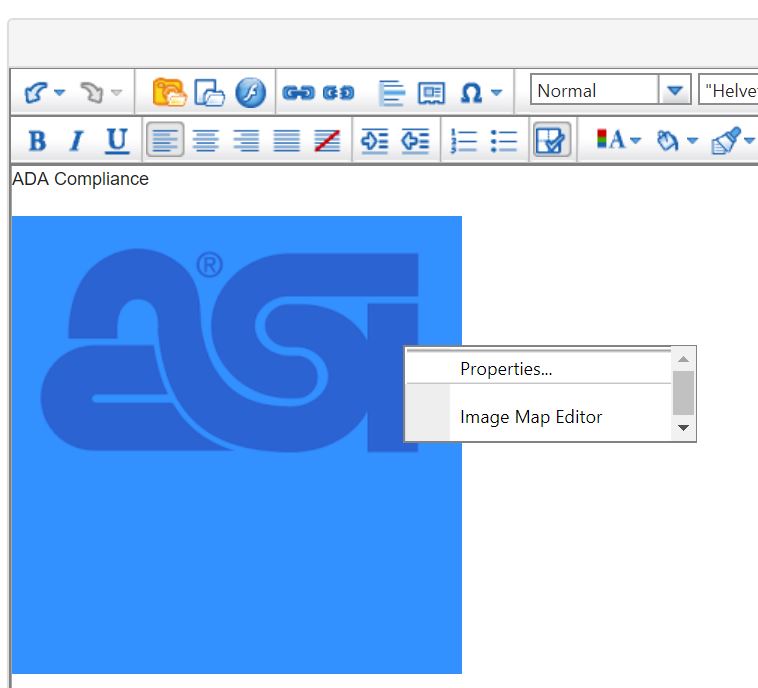Open the Flash Manager icon
758x688 pixels.
tap(250, 92)
